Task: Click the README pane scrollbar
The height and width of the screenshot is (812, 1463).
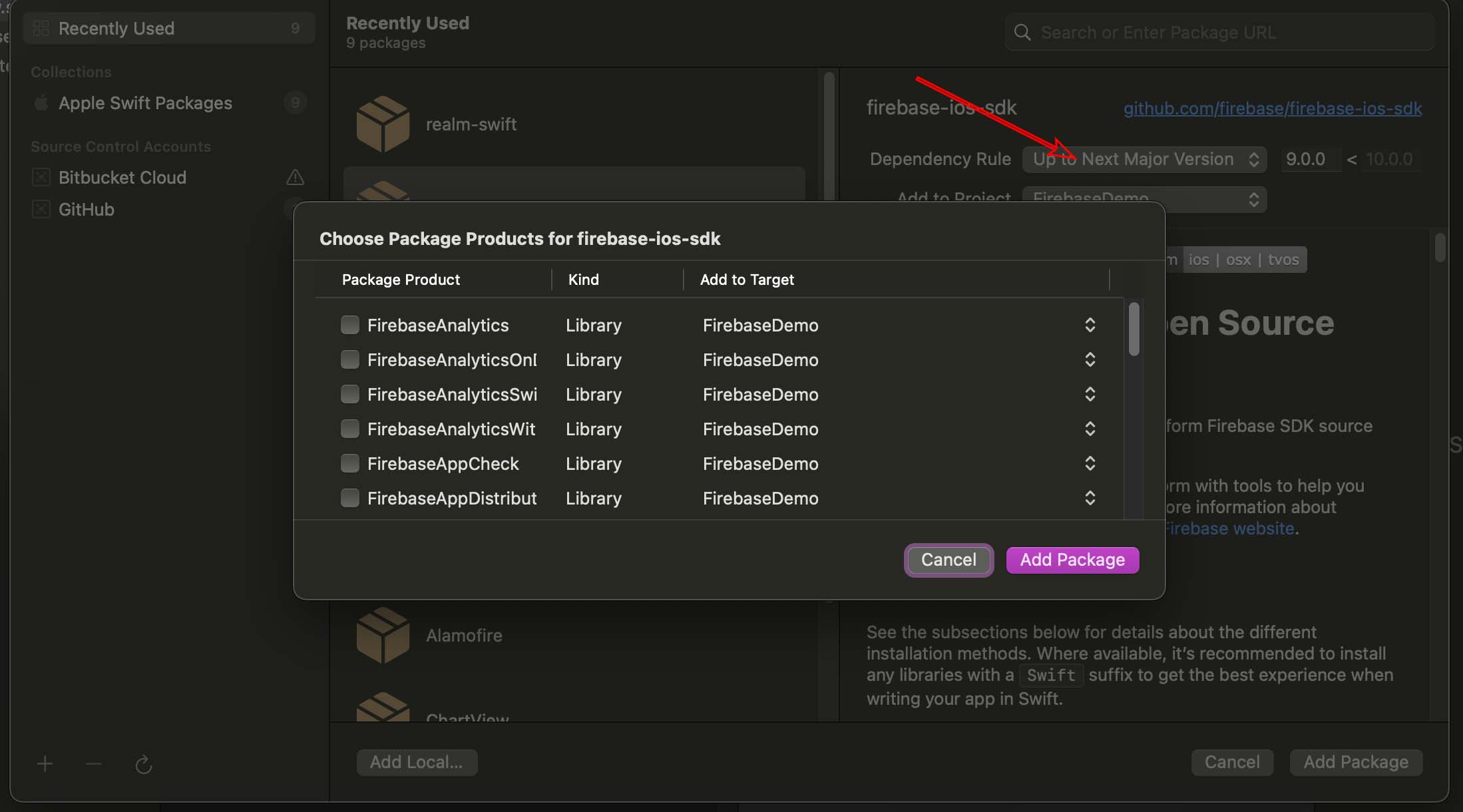Action: 1440,246
